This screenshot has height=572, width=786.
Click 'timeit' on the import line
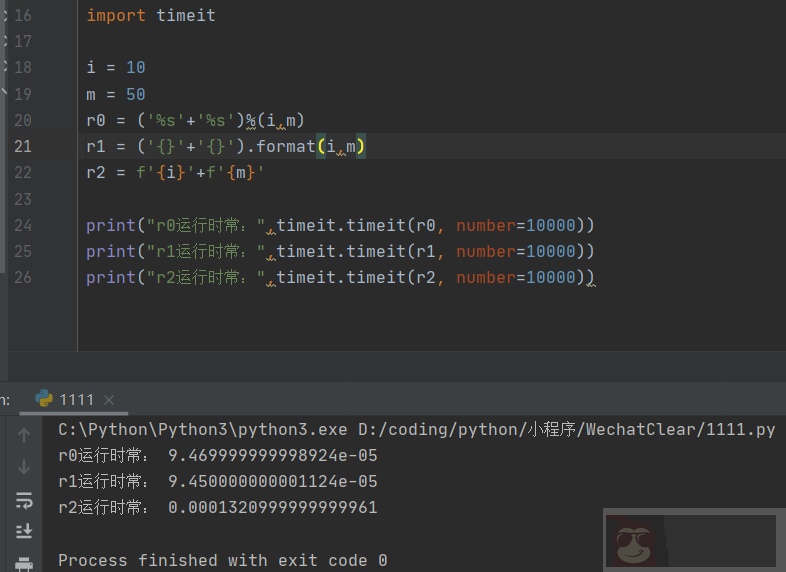tap(185, 16)
